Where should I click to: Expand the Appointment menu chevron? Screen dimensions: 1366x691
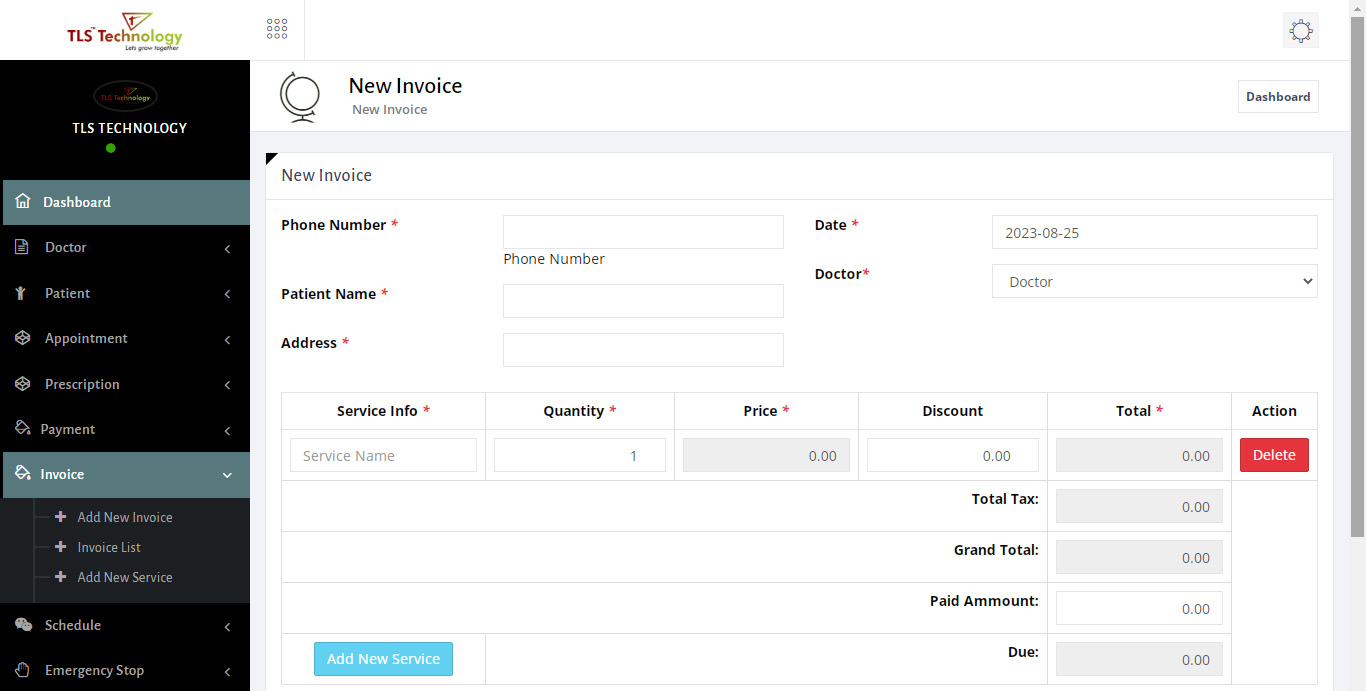[x=227, y=339]
